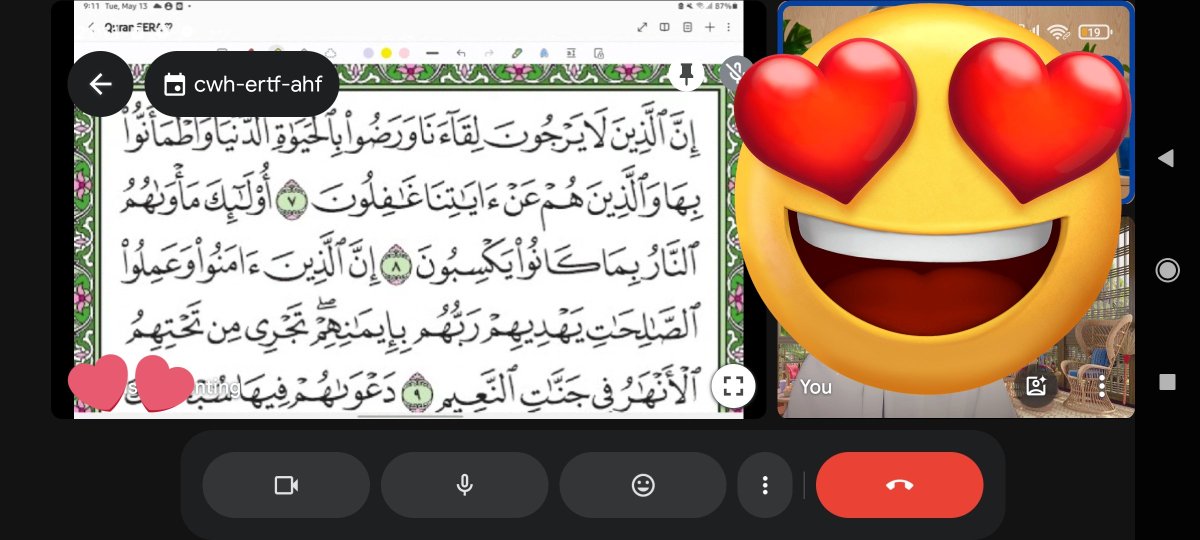Select the pink pen color in the shared screen
The height and width of the screenshot is (540, 1200).
coord(404,52)
